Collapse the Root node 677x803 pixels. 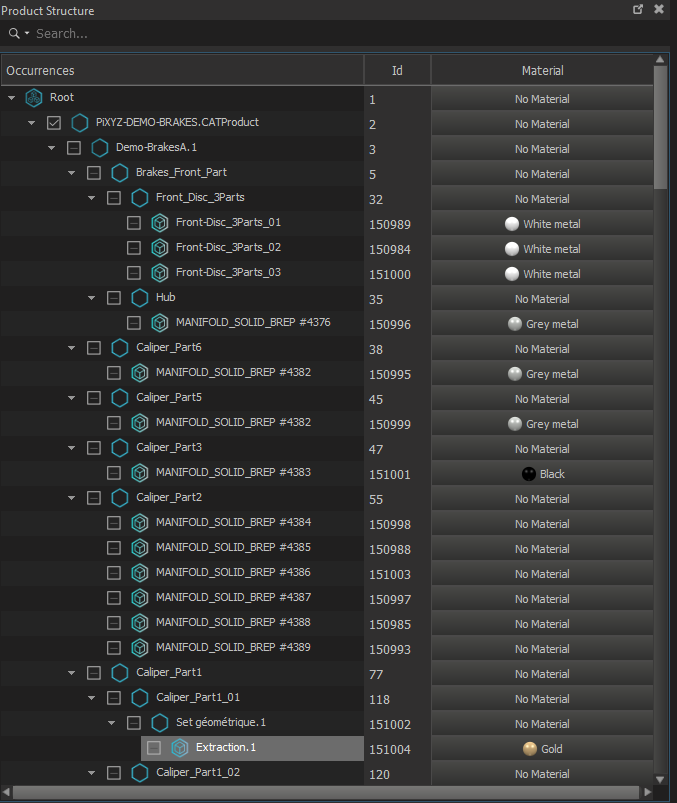click(x=11, y=98)
